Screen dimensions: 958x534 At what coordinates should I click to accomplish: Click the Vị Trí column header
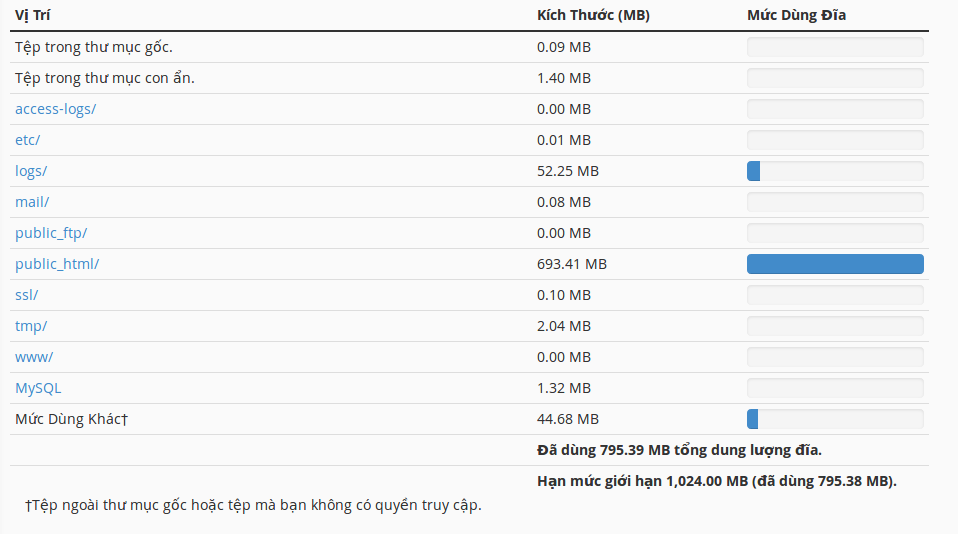[x=32, y=15]
